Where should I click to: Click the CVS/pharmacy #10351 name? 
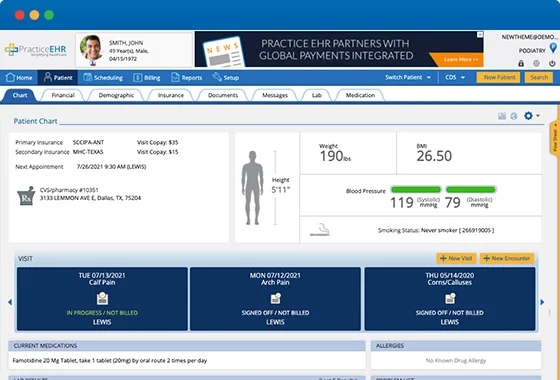[69, 190]
